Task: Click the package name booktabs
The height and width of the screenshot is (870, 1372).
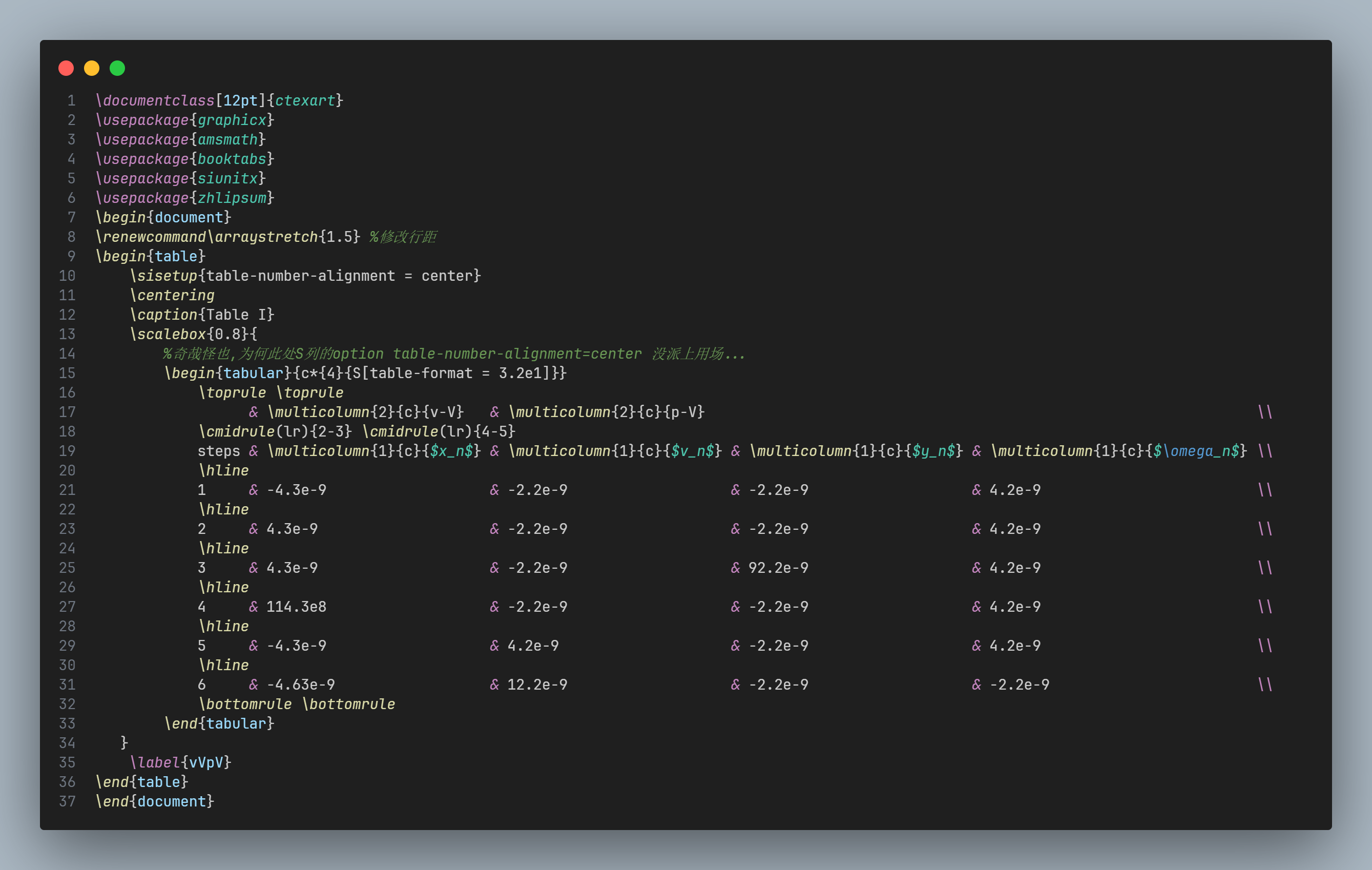Action: click(232, 159)
